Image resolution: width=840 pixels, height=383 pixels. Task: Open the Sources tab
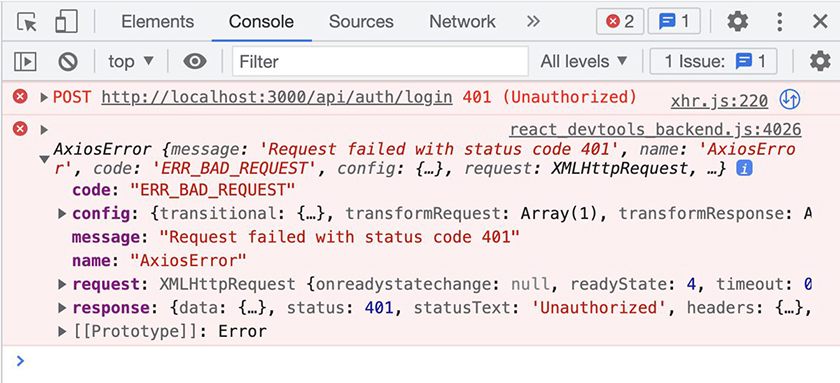[361, 22]
